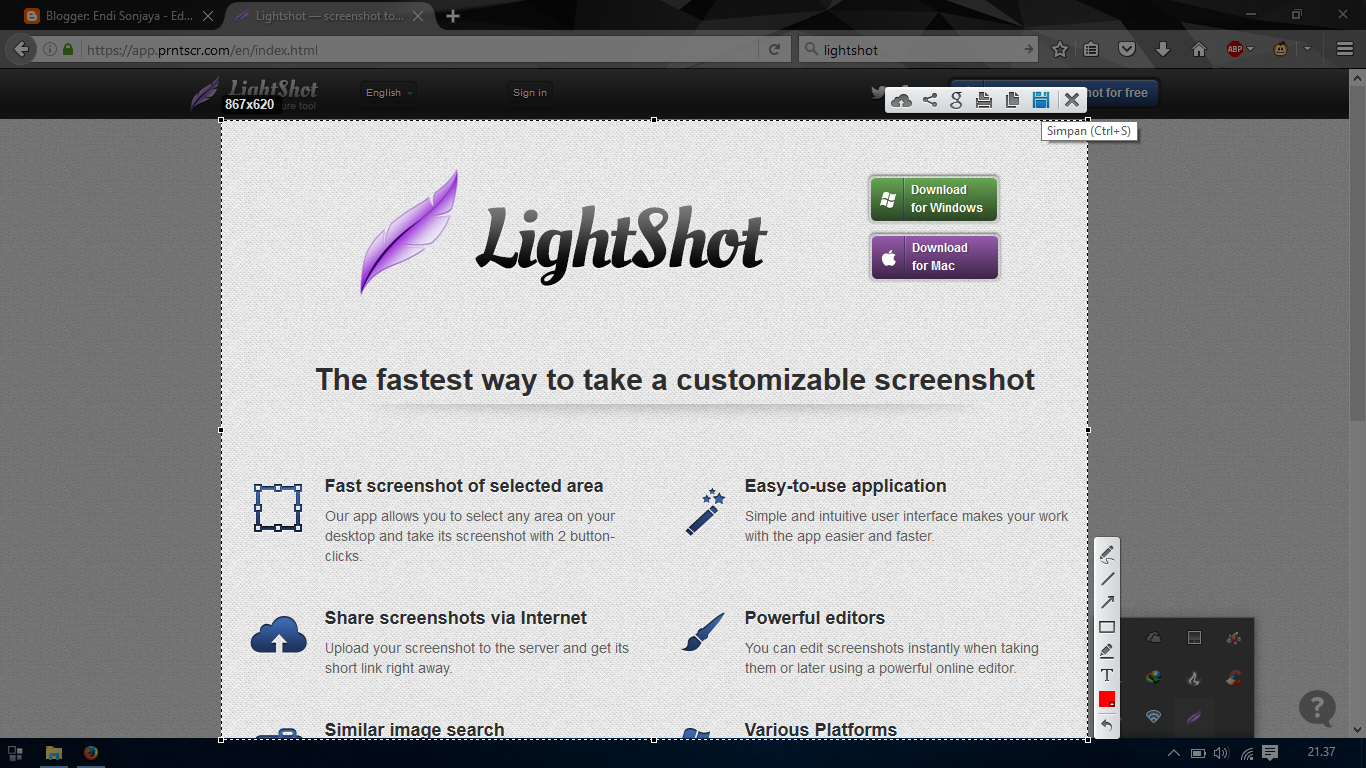1366x768 pixels.
Task: Go back with browser back arrow
Action: (x=21, y=49)
